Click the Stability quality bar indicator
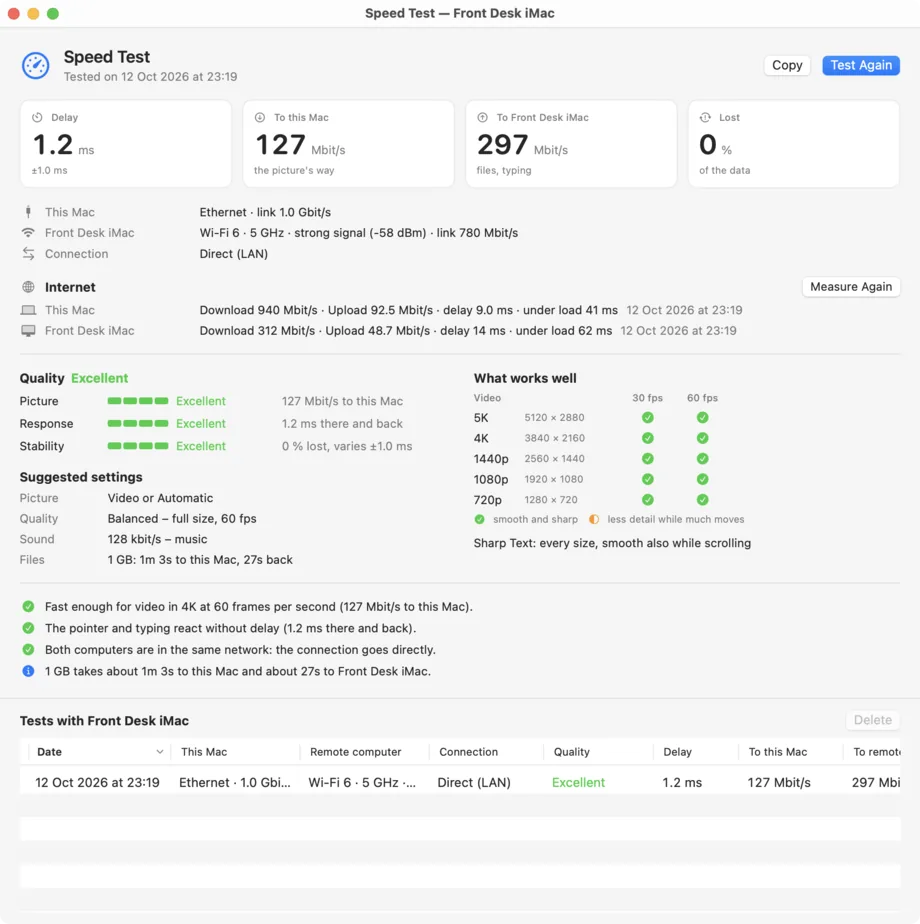 (x=138, y=446)
